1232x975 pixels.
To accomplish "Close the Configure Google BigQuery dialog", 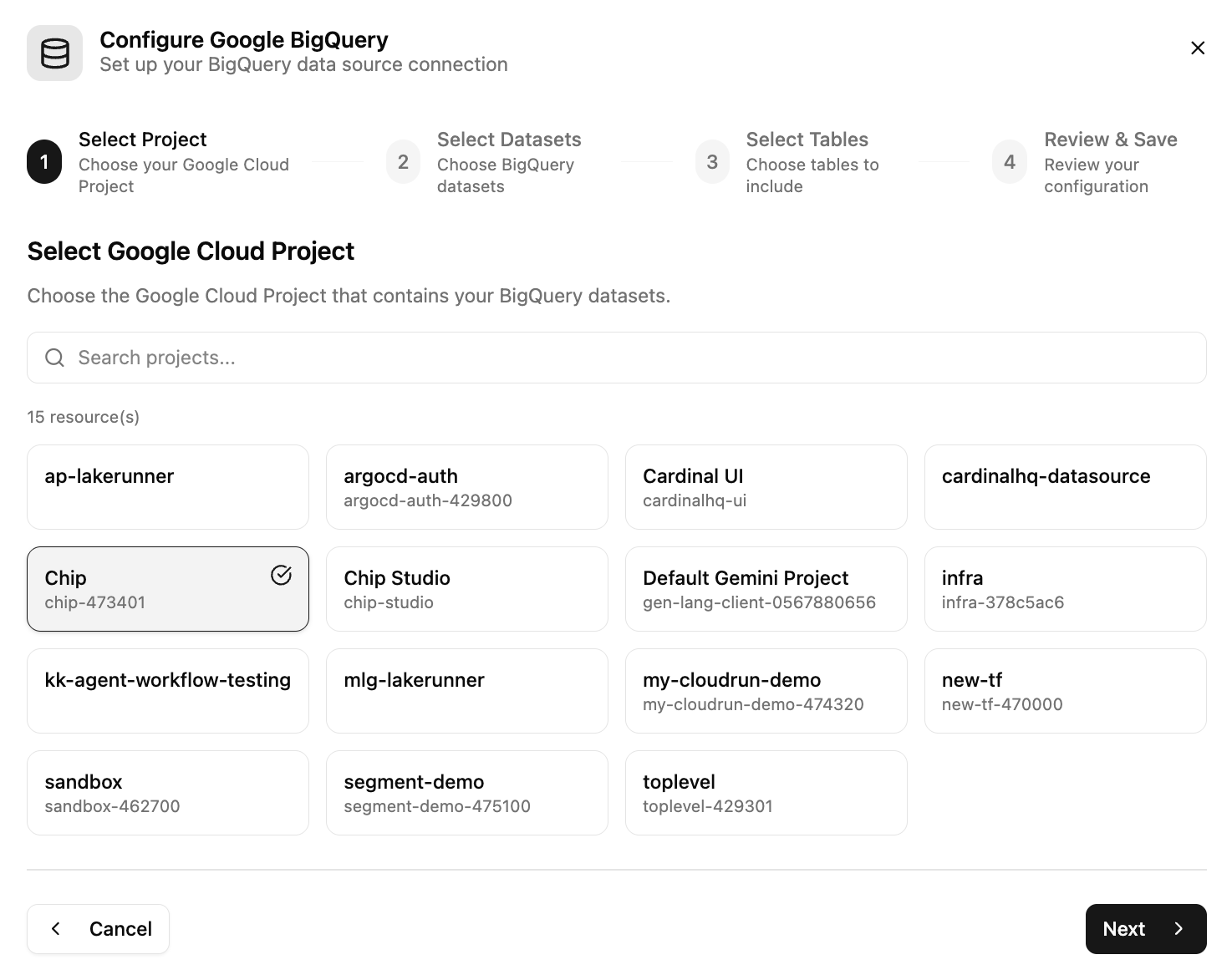I will point(1197,48).
